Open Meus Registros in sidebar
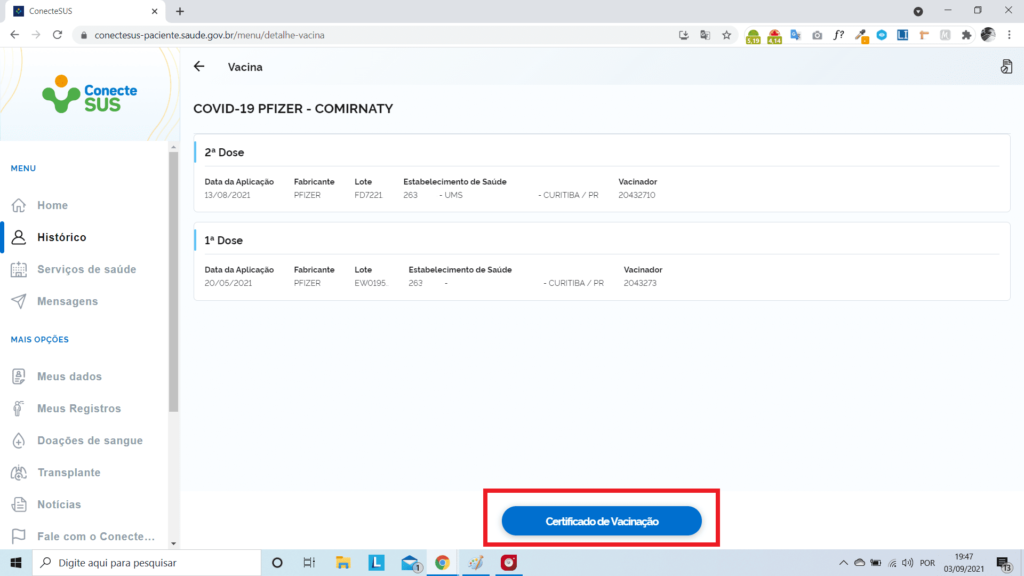1024x576 pixels. coord(78,409)
